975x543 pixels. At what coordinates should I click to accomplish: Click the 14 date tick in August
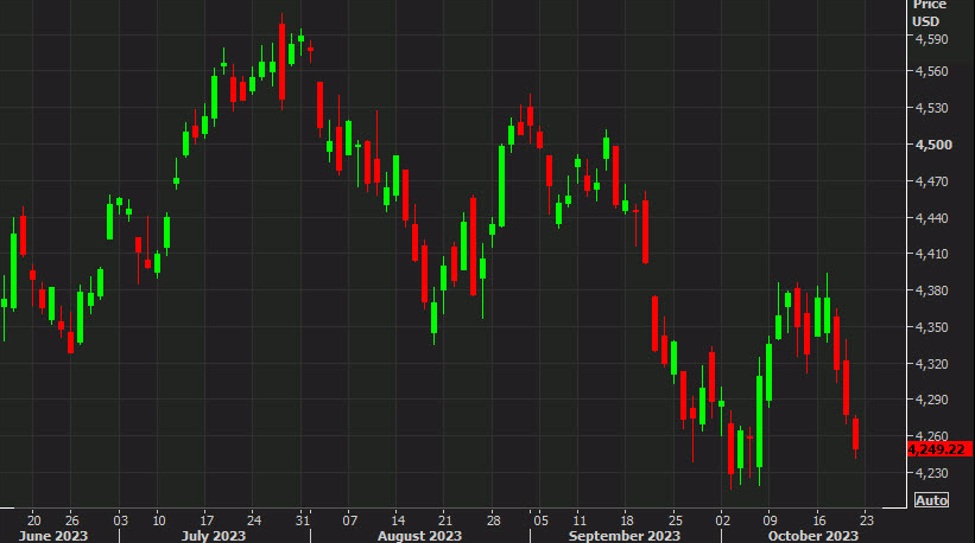(398, 521)
